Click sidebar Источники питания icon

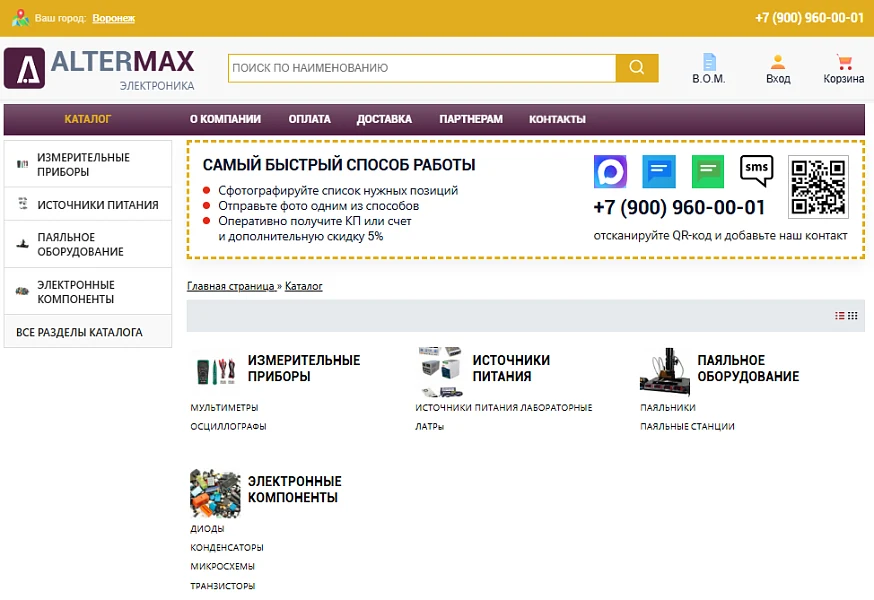click(23, 203)
